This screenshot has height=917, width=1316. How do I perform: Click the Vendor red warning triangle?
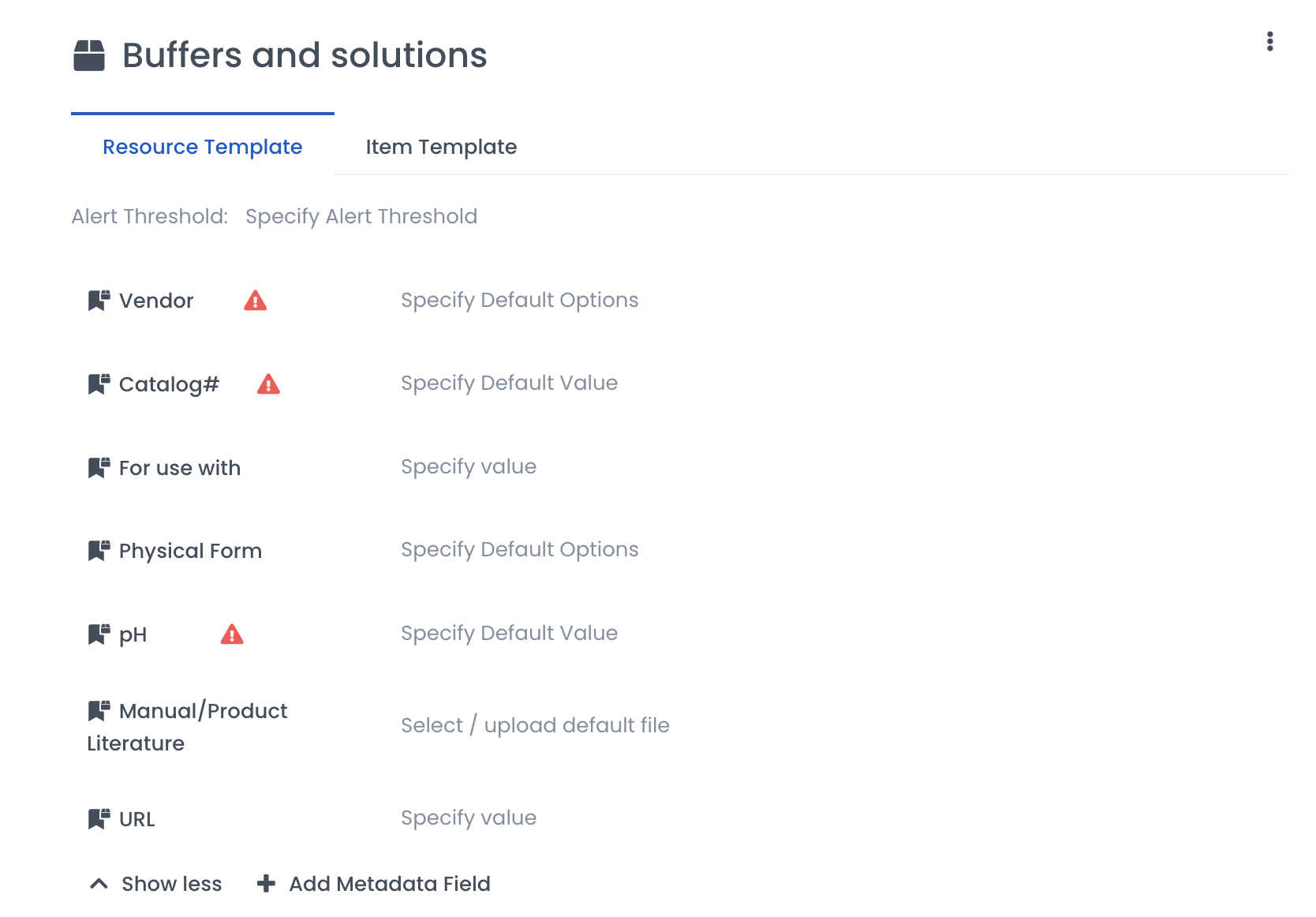(x=255, y=301)
